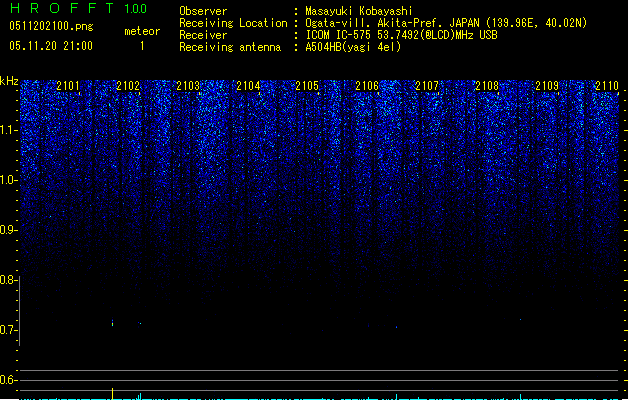Image resolution: width=629 pixels, height=400 pixels.
Task: Select the file name 0511202100.png
Action: 51,26
